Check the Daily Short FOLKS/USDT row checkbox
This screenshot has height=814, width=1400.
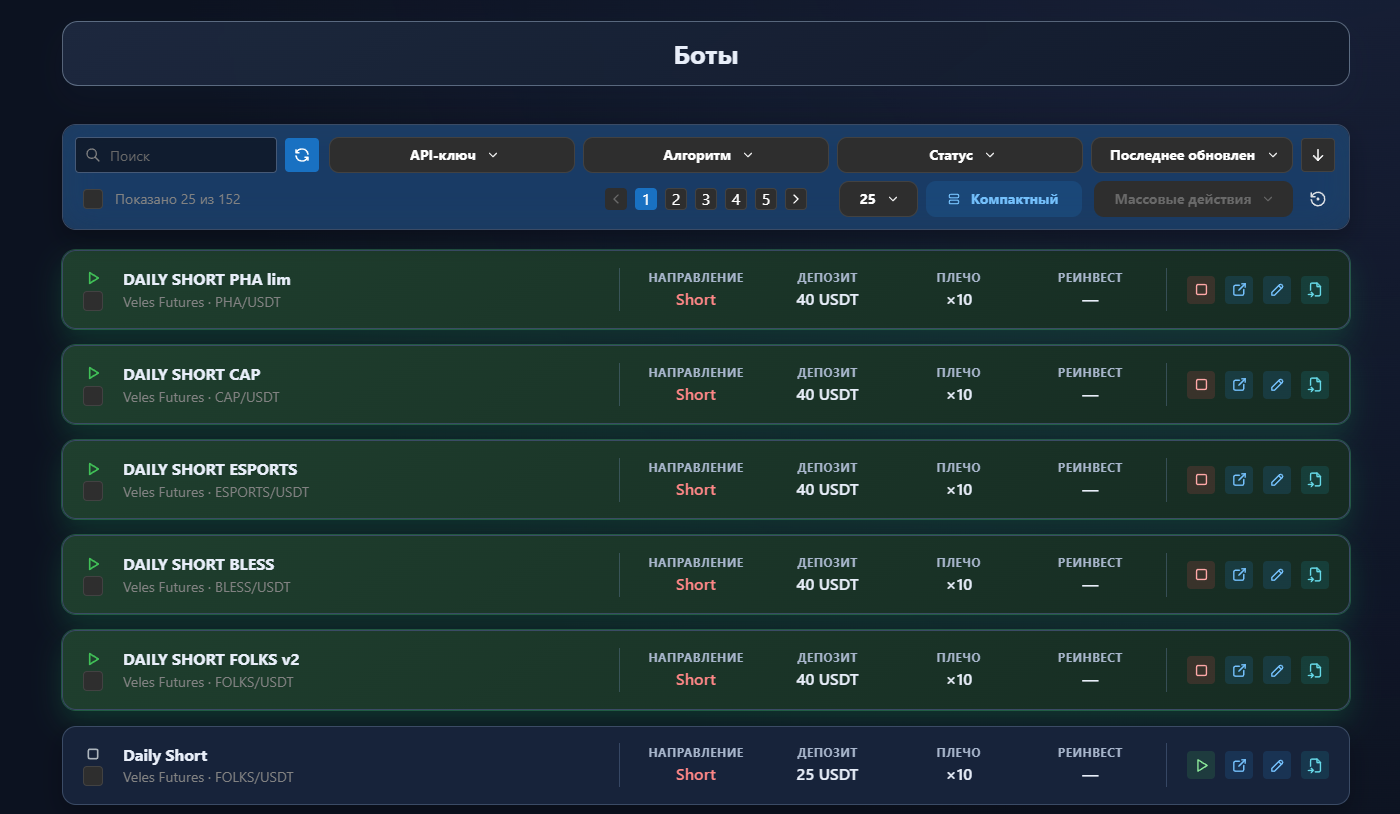(93, 776)
